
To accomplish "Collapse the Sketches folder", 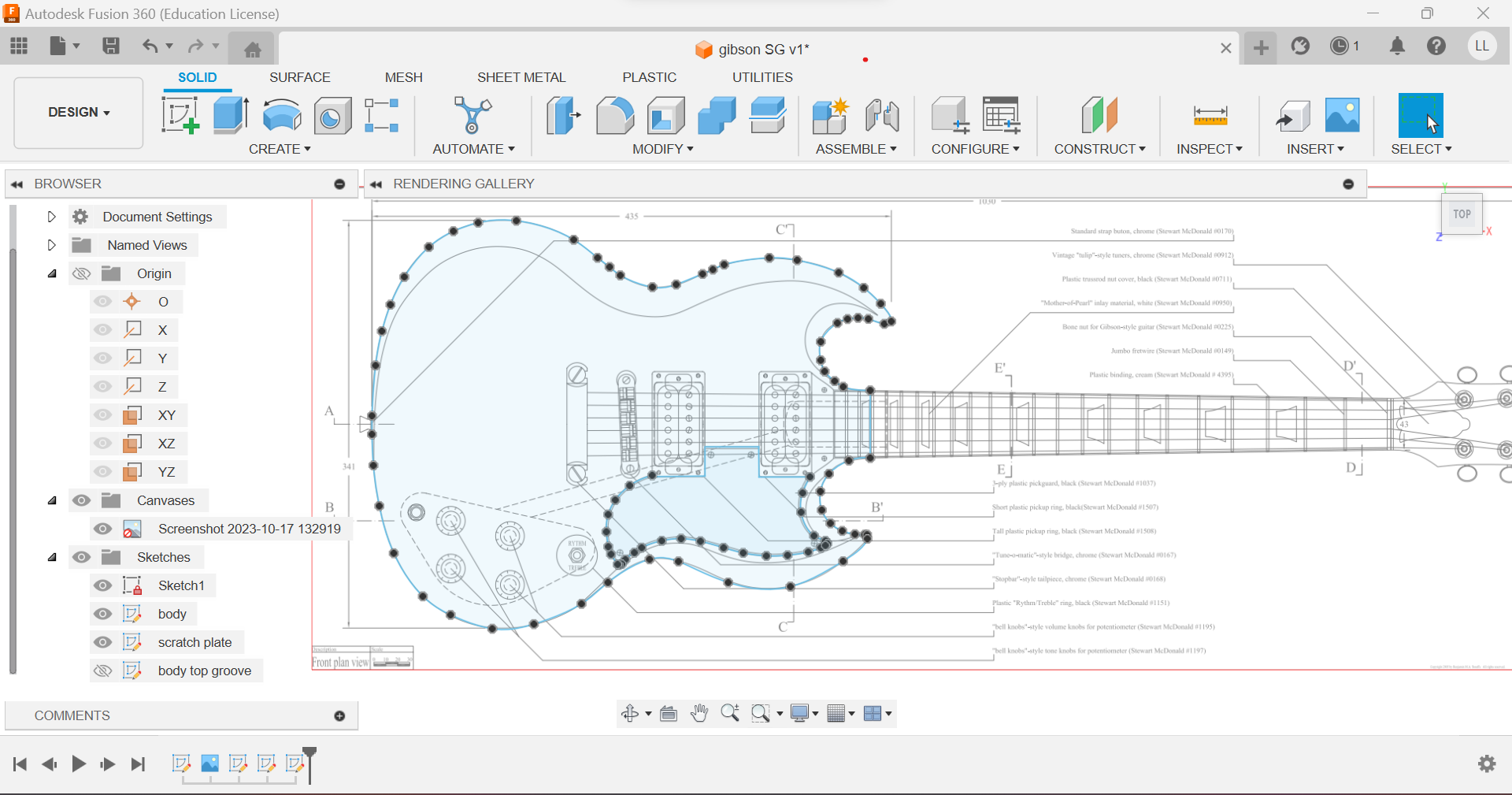I will (52, 557).
